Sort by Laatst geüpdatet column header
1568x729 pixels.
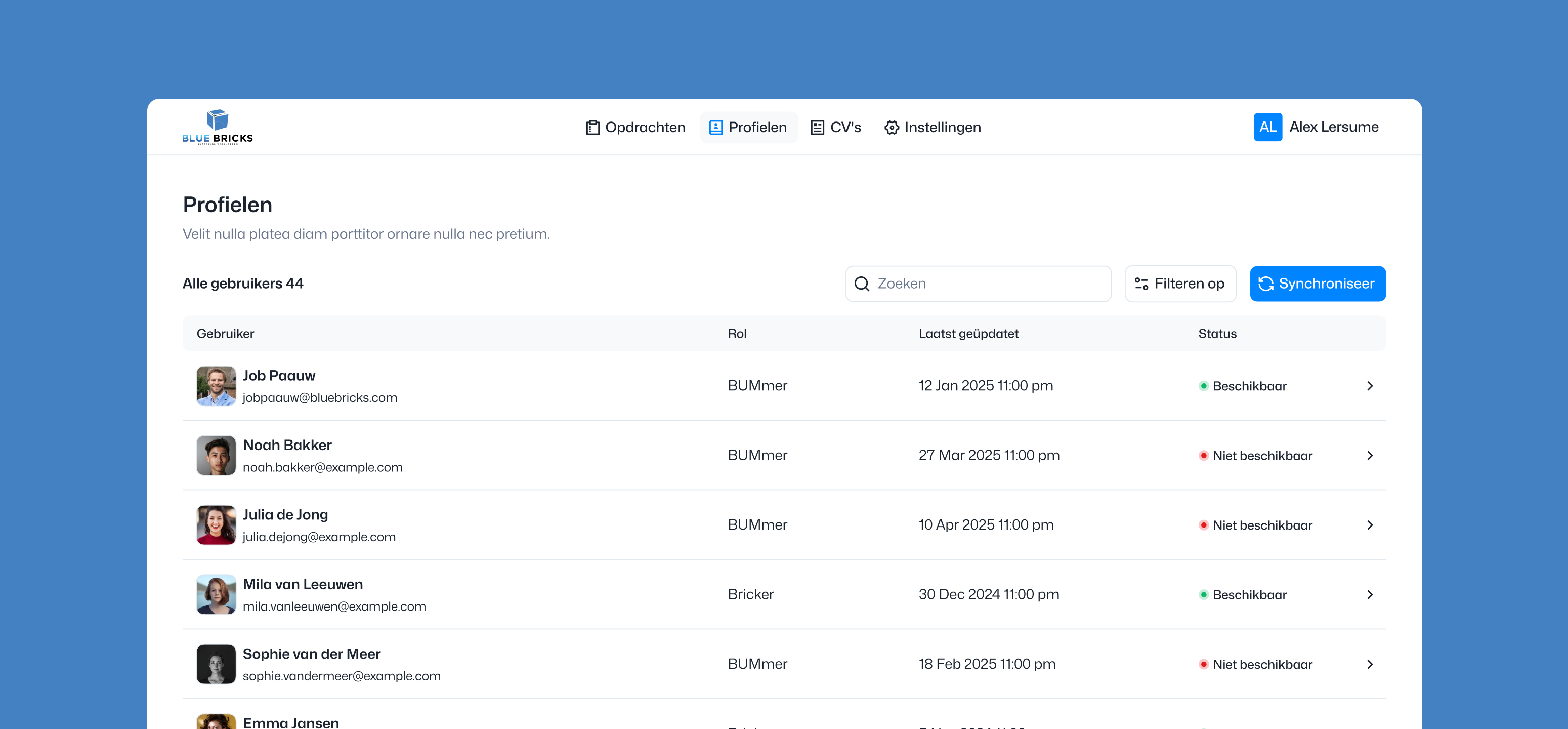[968, 333]
